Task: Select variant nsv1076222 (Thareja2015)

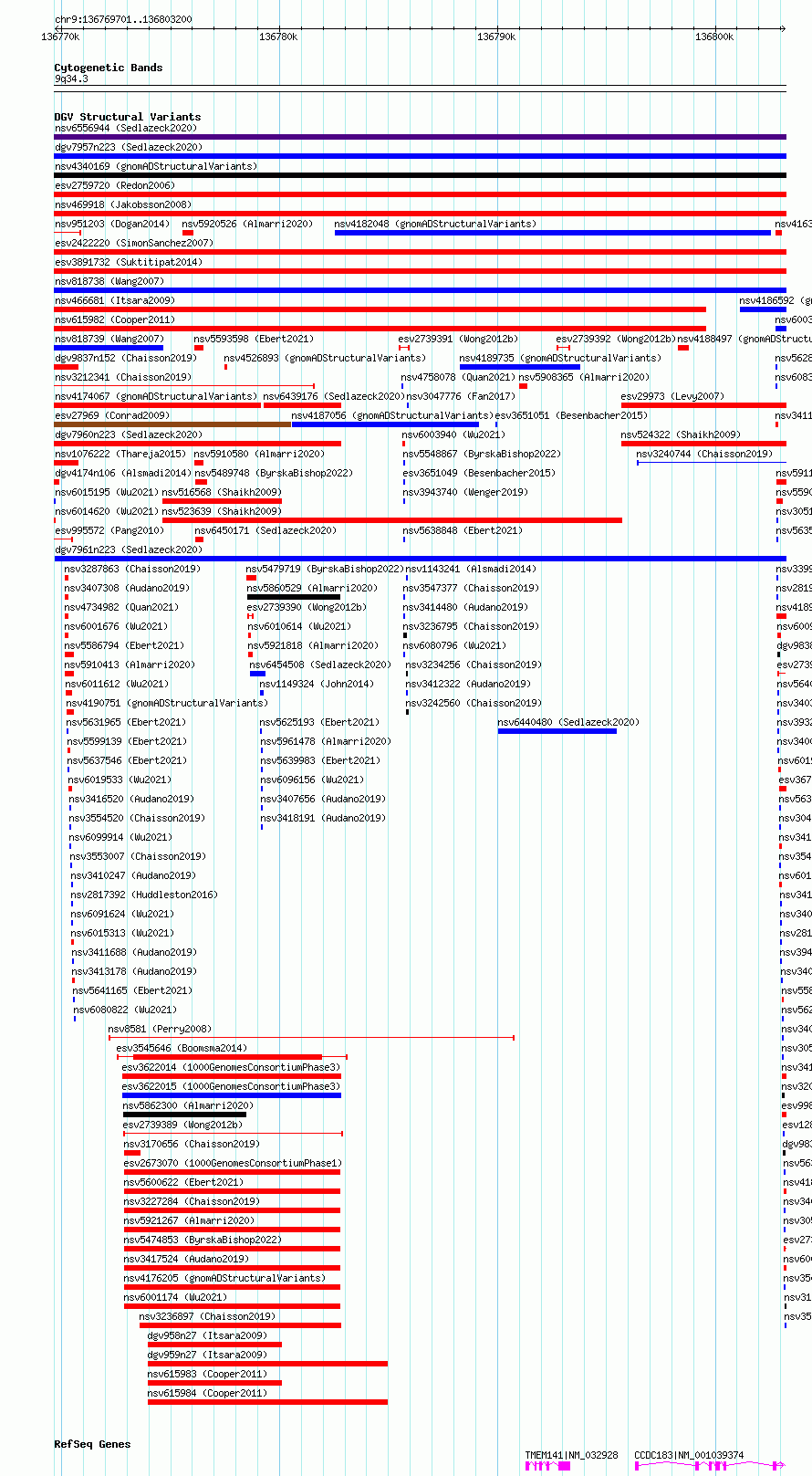Action: pyautogui.click(x=120, y=454)
